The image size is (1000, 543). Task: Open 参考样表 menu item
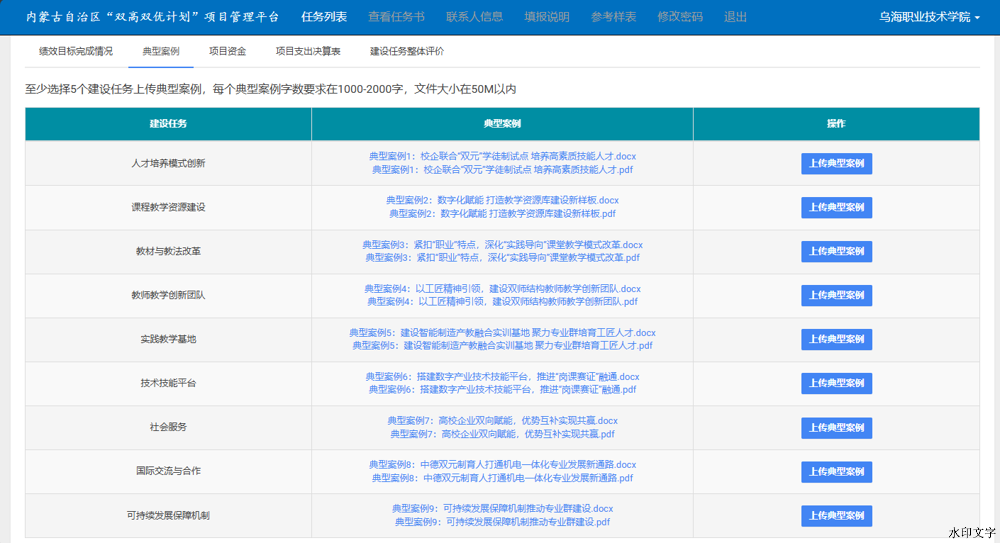click(612, 17)
